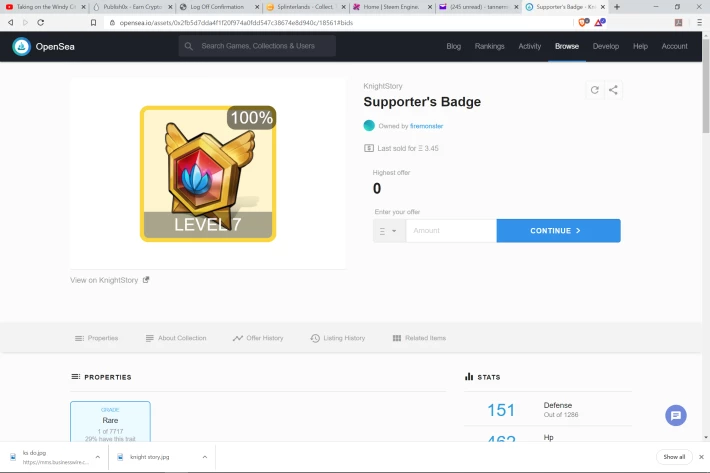Click the Stats bar chart icon
The width and height of the screenshot is (710, 473).
469,377
